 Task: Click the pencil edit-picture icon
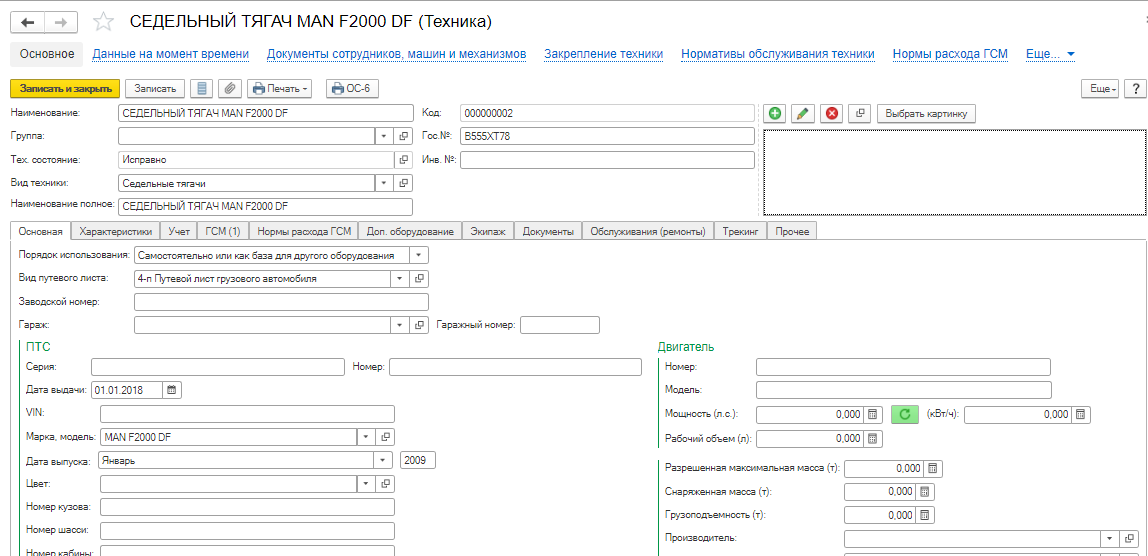click(x=803, y=114)
